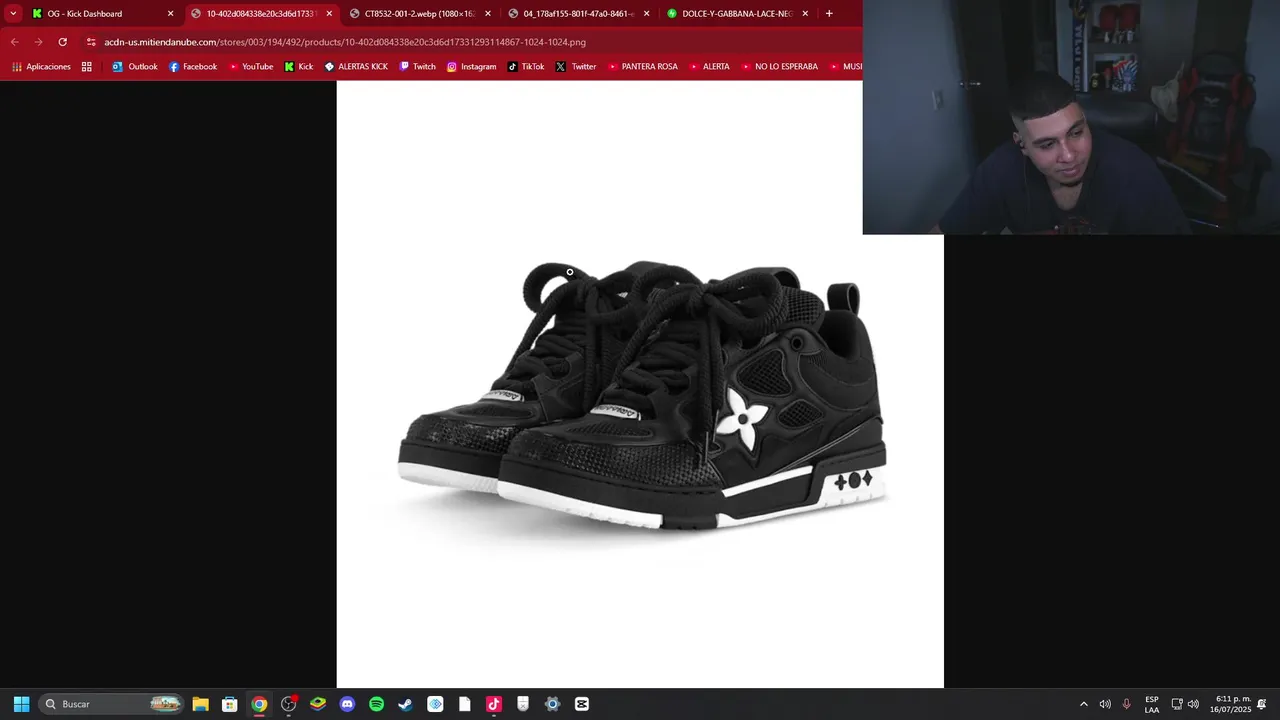The width and height of the screenshot is (1280, 720).
Task: View site information icon in address bar
Action: coord(91,42)
